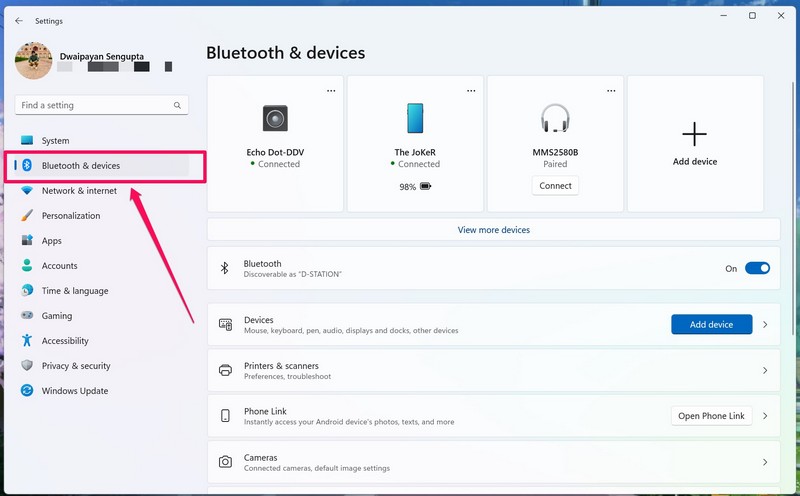Turn off the Bluetooth toggle
800x496 pixels.
(757, 268)
